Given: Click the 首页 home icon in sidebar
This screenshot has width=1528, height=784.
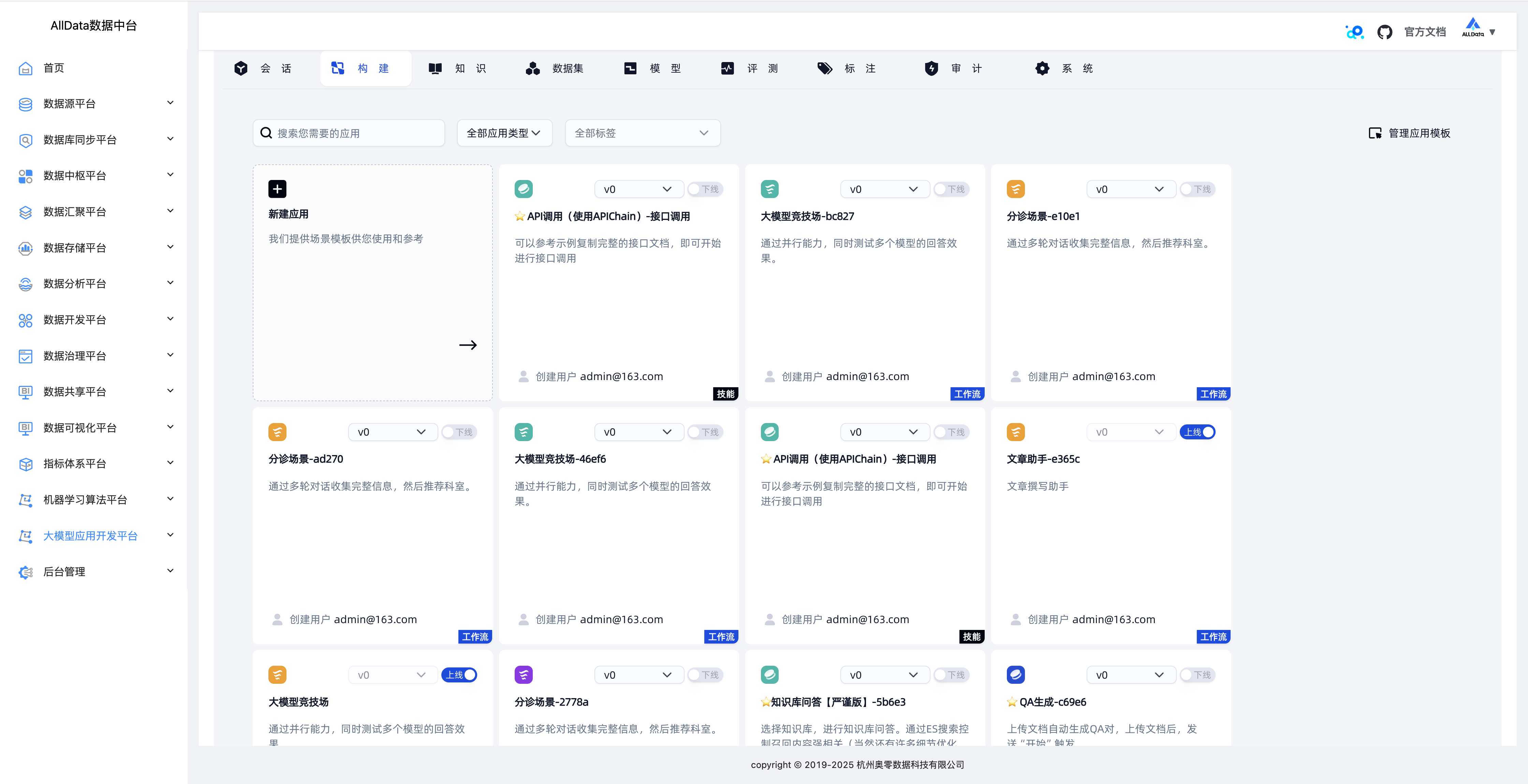Looking at the screenshot, I should [26, 68].
